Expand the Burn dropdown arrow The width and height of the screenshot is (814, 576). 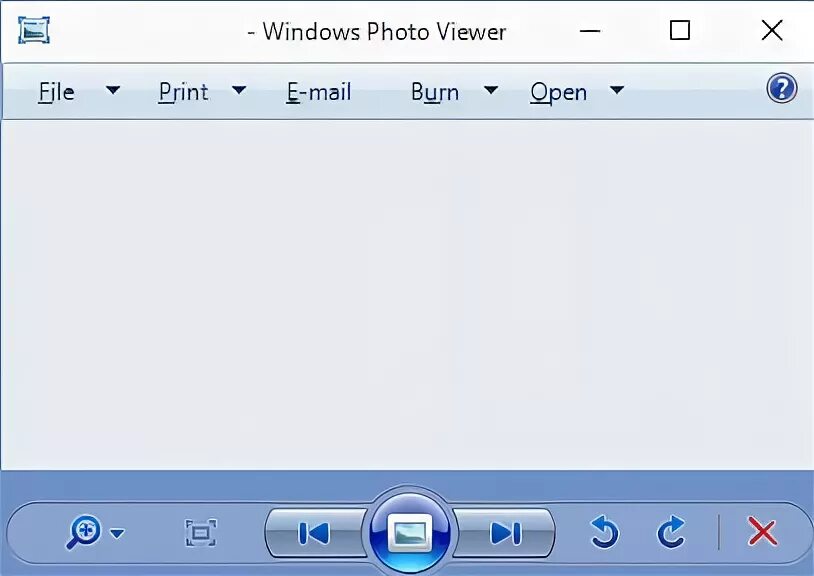tap(491, 91)
